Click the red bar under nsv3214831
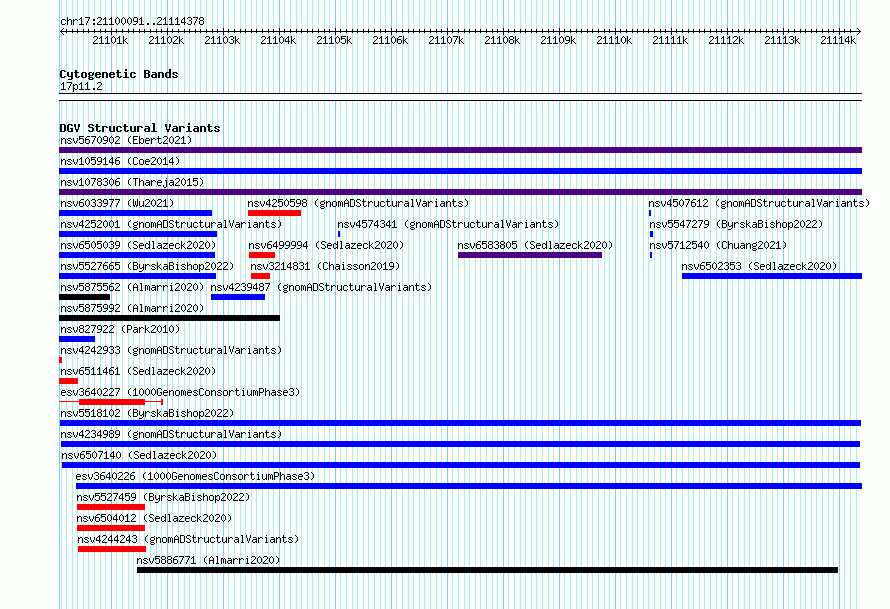Screen dimensions: 890x609 260,276
